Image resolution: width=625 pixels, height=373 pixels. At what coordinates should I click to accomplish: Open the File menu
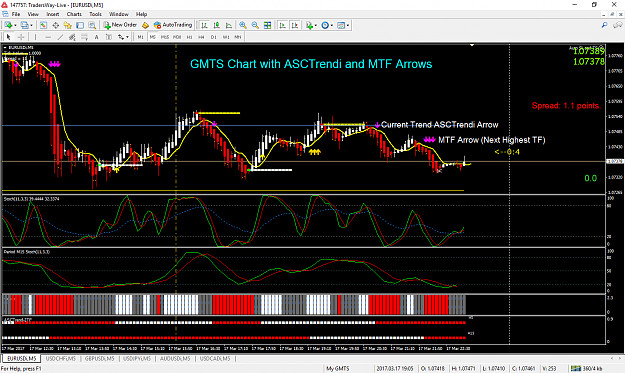[x=16, y=14]
